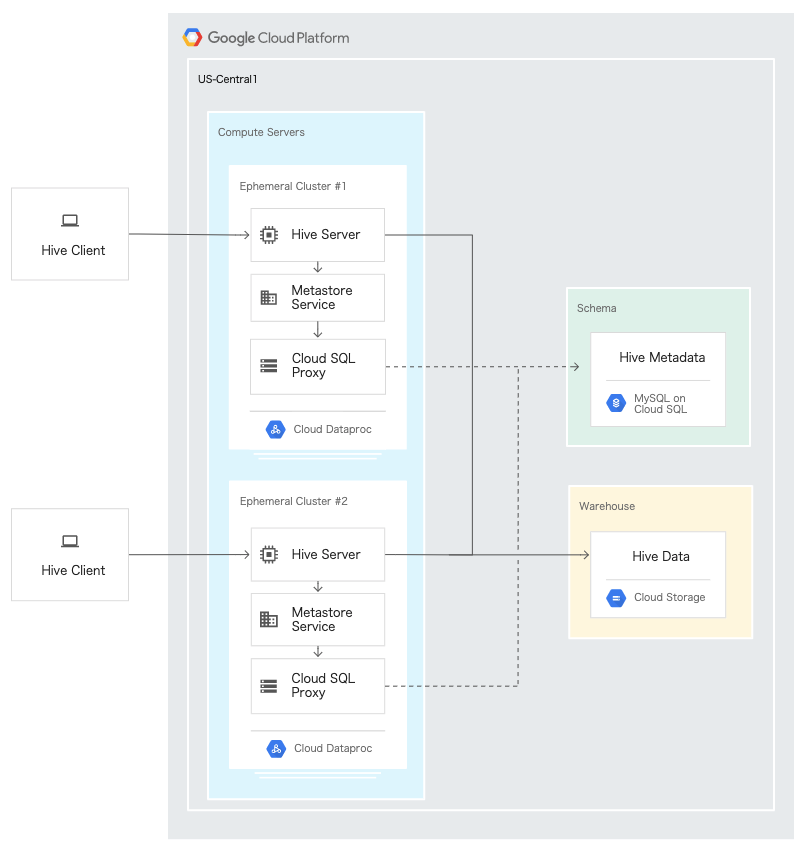Viewport: 807px width, 850px height.
Task: Click the Hive Data heading
Action: click(x=661, y=556)
